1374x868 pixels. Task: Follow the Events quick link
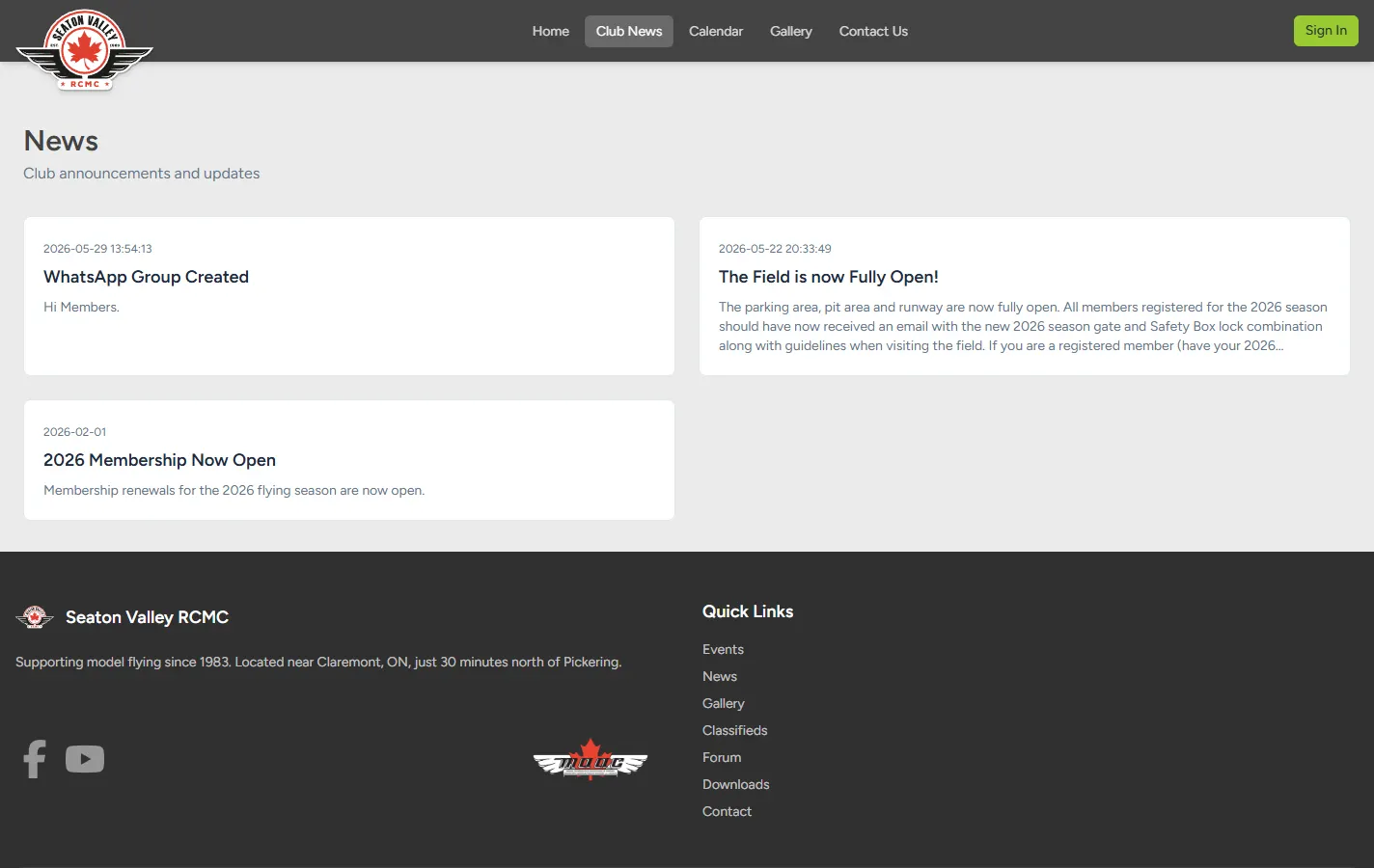point(723,649)
